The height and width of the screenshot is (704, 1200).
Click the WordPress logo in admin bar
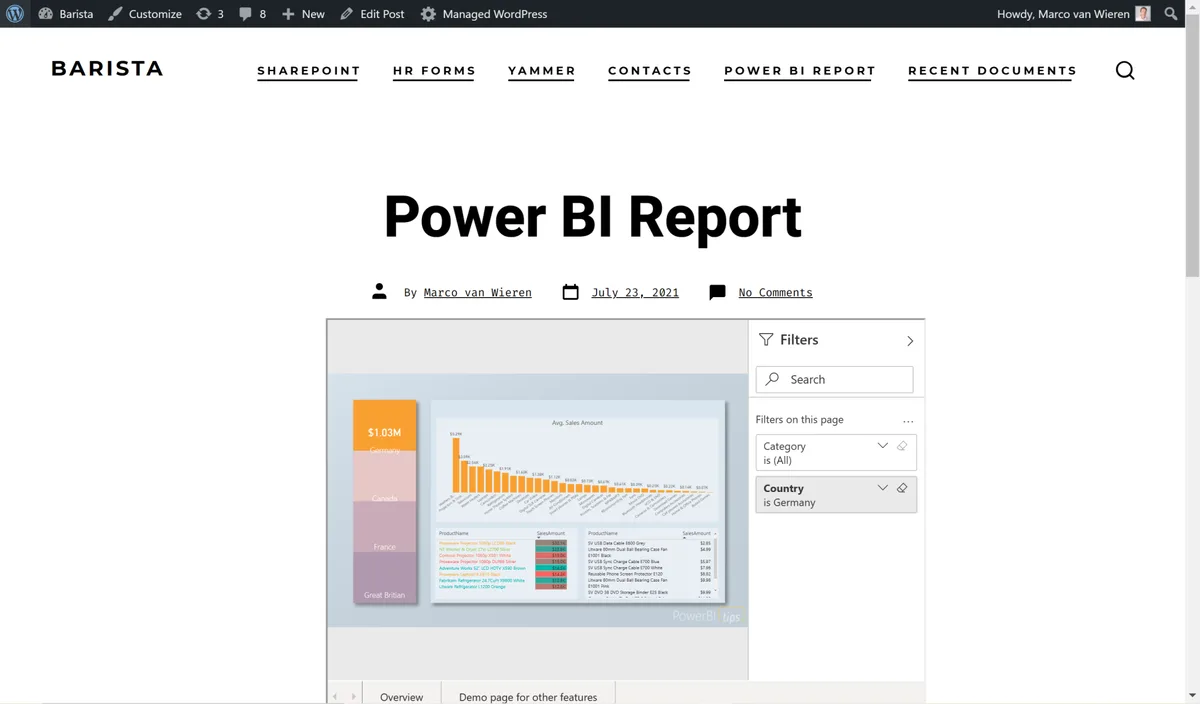point(15,14)
